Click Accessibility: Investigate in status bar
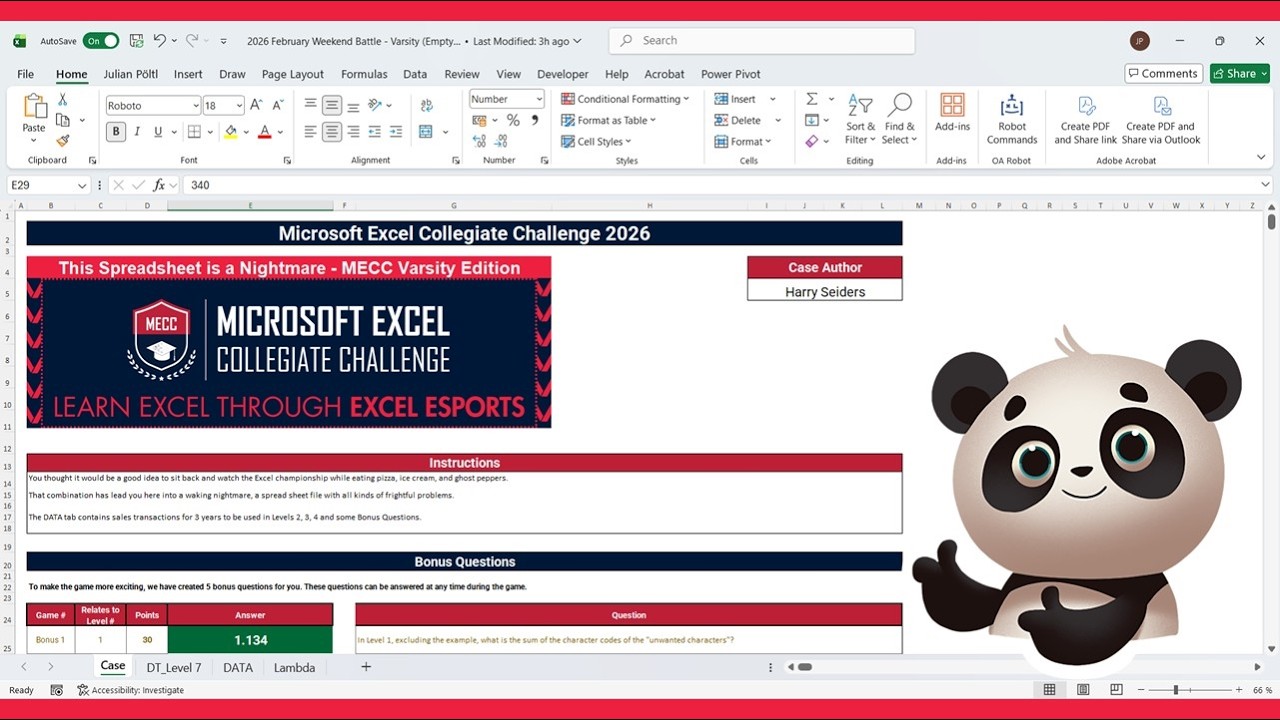The image size is (1280, 720). [130, 690]
